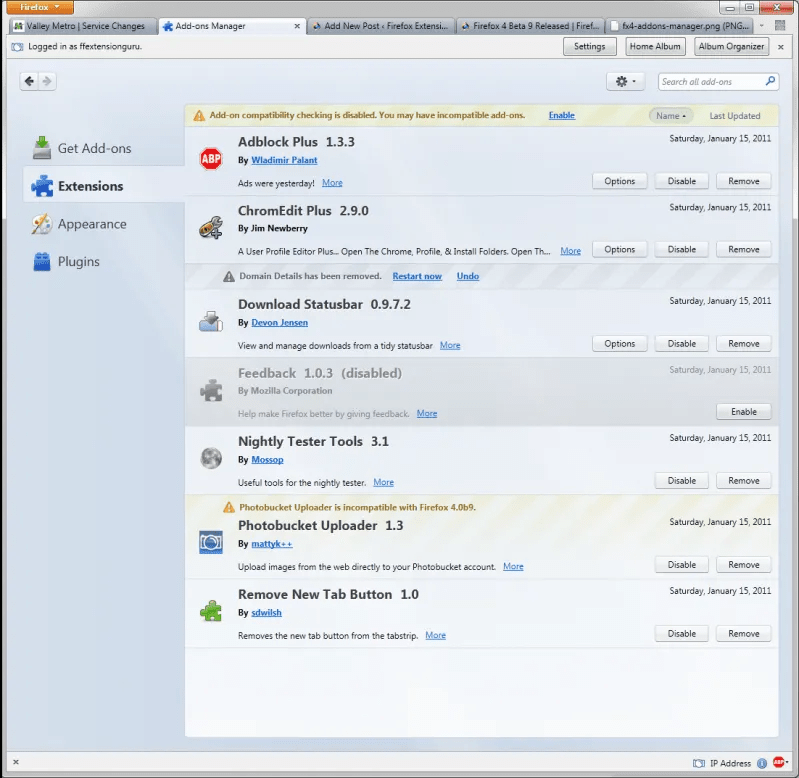Go back with the back arrow
799x778 pixels.
30,81
